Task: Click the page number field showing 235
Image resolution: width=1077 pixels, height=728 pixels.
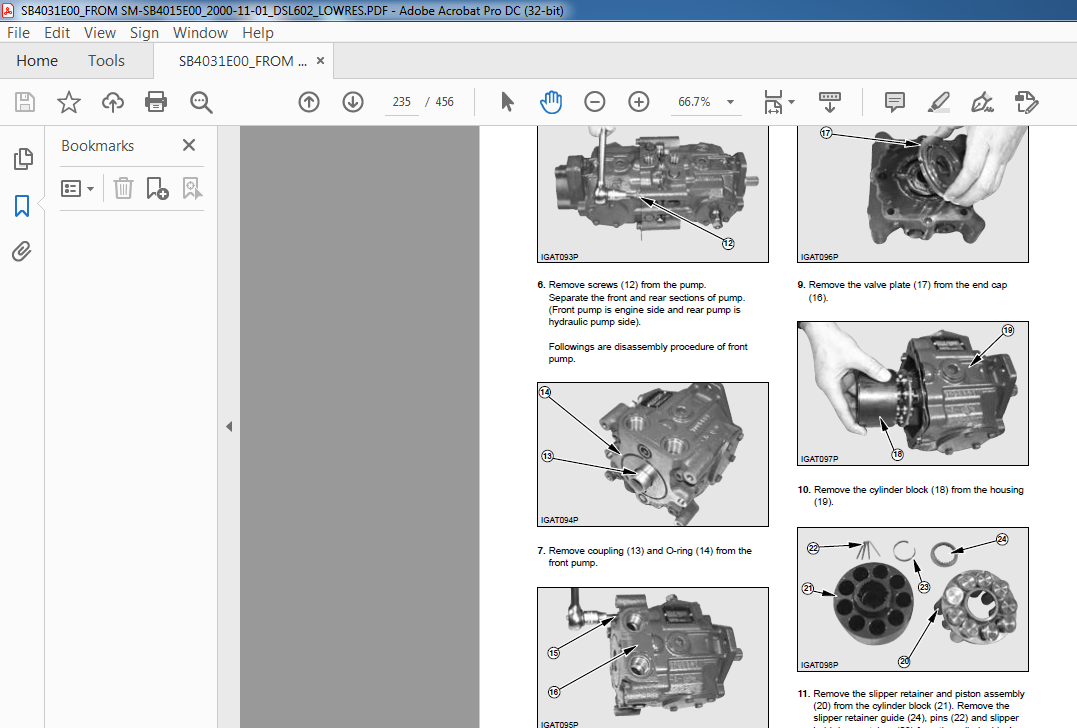Action: [402, 102]
